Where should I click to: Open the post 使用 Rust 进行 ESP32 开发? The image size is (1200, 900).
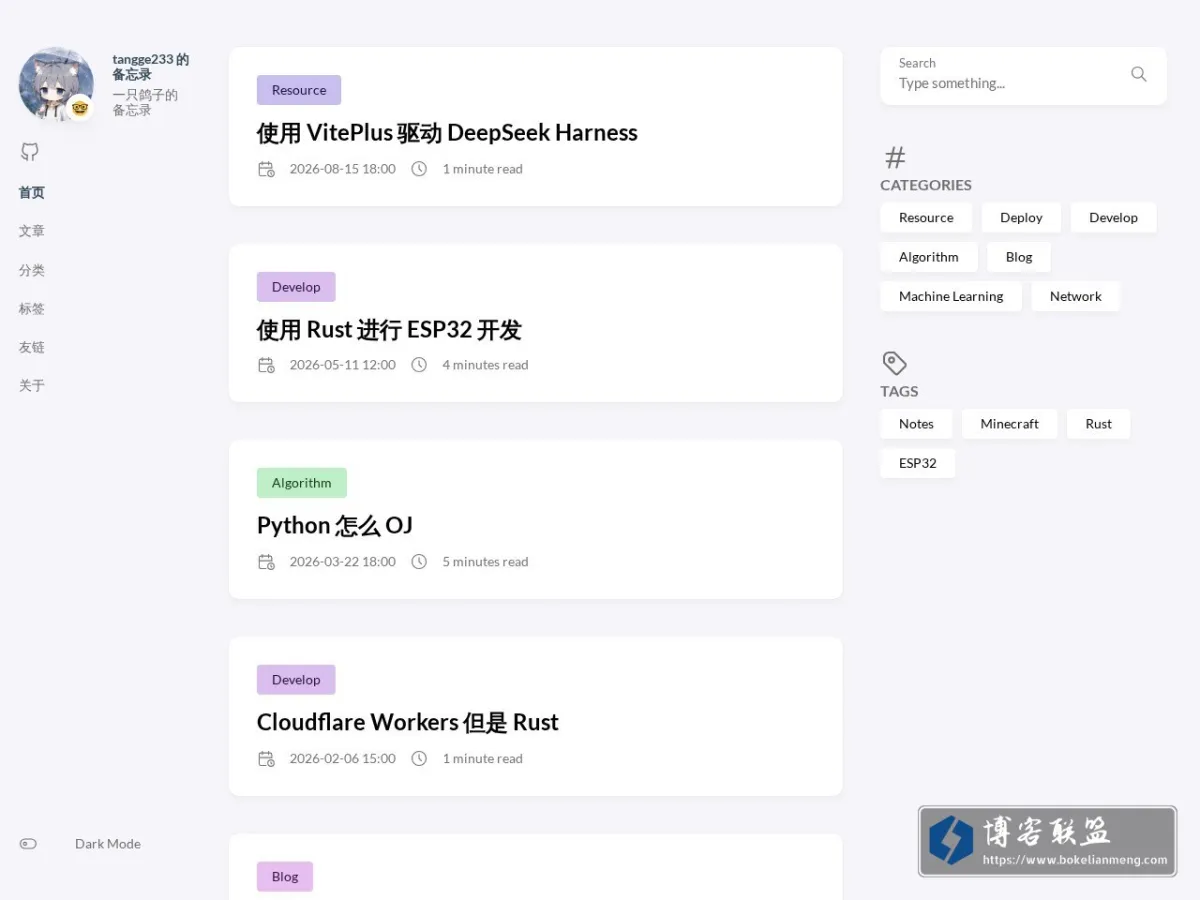tap(389, 329)
